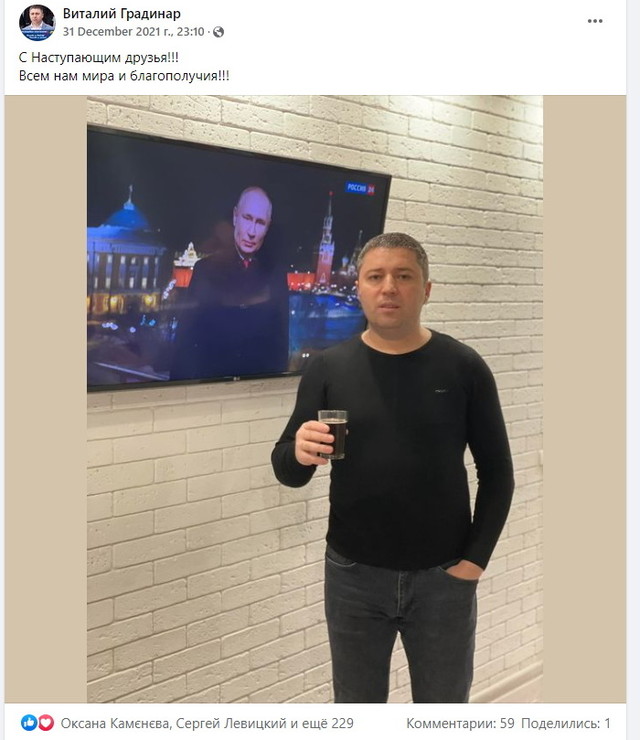View Поделились: 1 shares list
The image size is (640, 740).
pos(566,723)
